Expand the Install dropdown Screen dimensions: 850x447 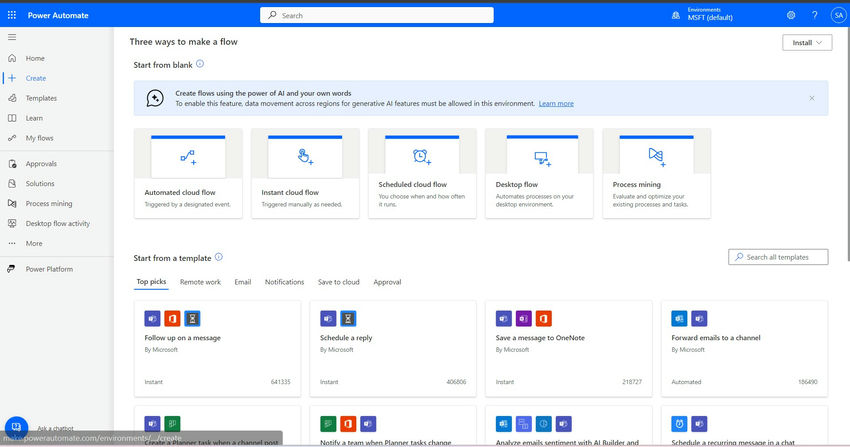tap(807, 43)
